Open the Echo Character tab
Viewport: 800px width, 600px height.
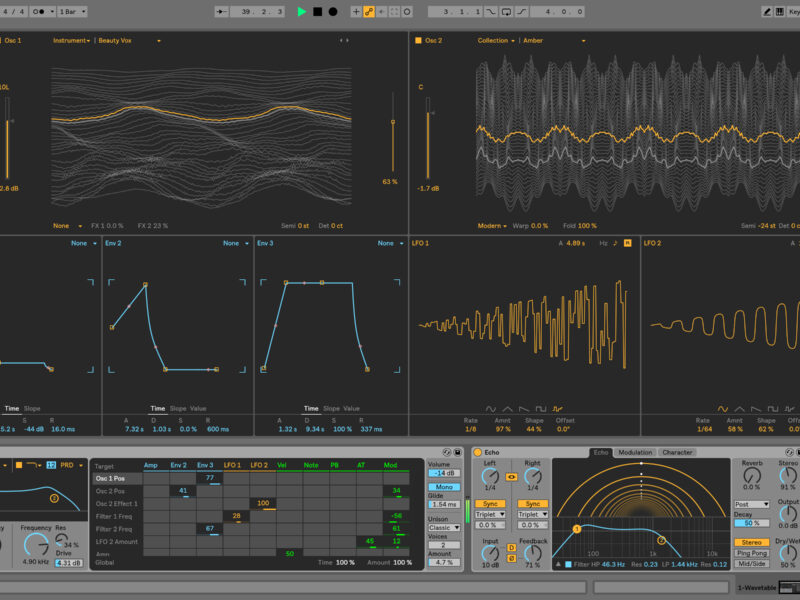tap(677, 453)
